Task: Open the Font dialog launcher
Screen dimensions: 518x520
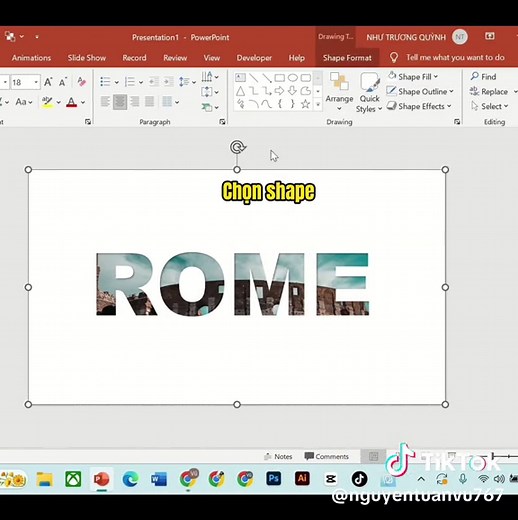Action: [88, 122]
